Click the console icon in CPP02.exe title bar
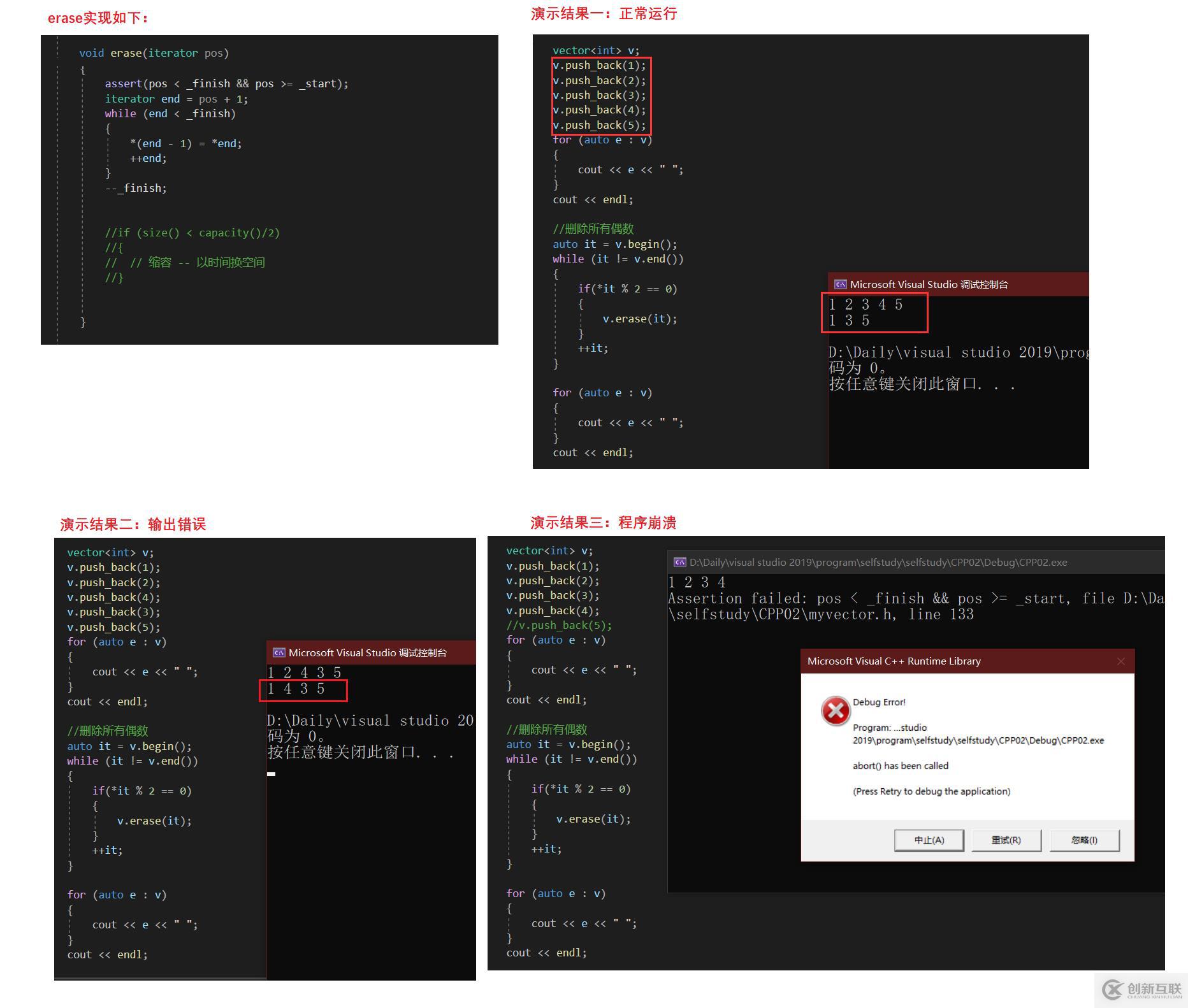This screenshot has width=1188, height=1008. [680, 562]
